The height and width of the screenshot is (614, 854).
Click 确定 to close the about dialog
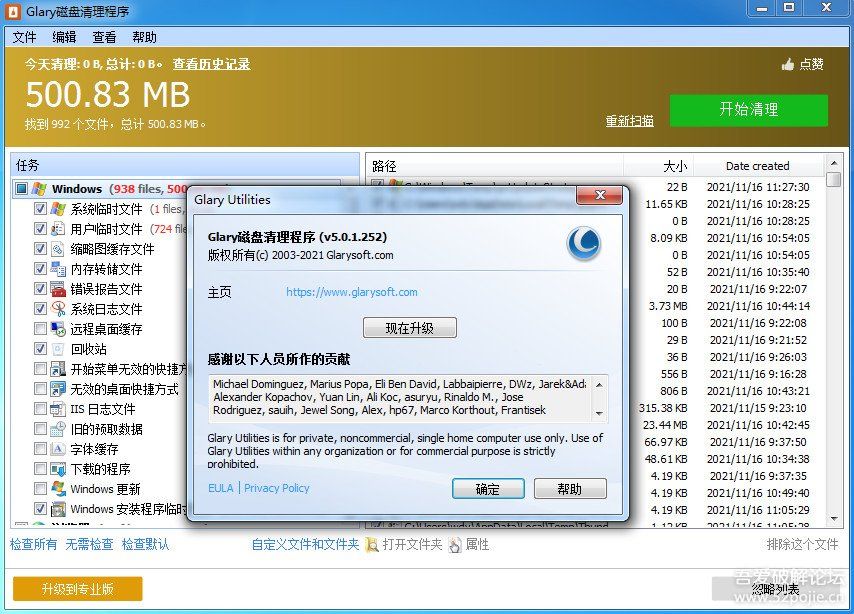[488, 489]
